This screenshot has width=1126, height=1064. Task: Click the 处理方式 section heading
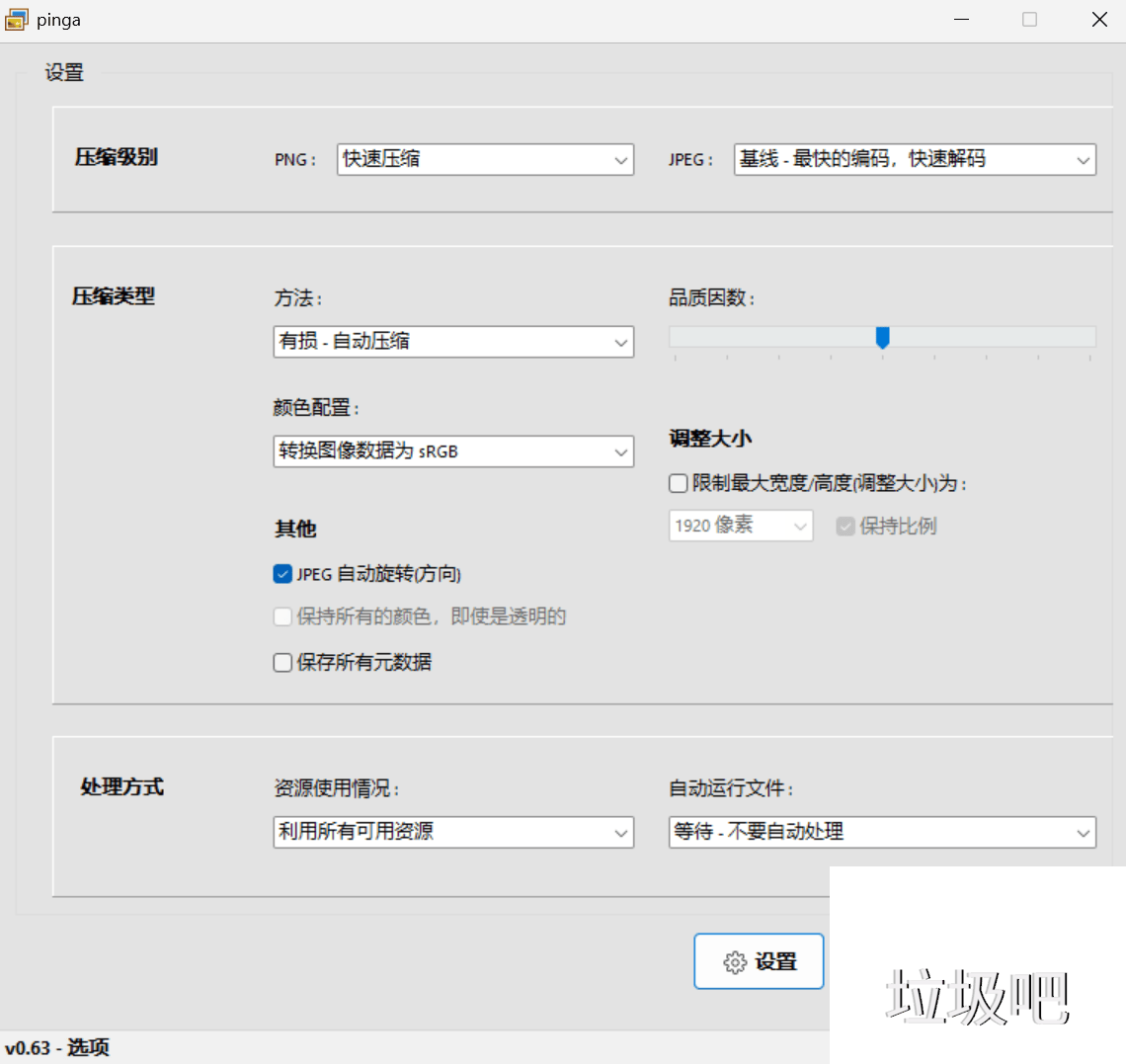(x=121, y=787)
